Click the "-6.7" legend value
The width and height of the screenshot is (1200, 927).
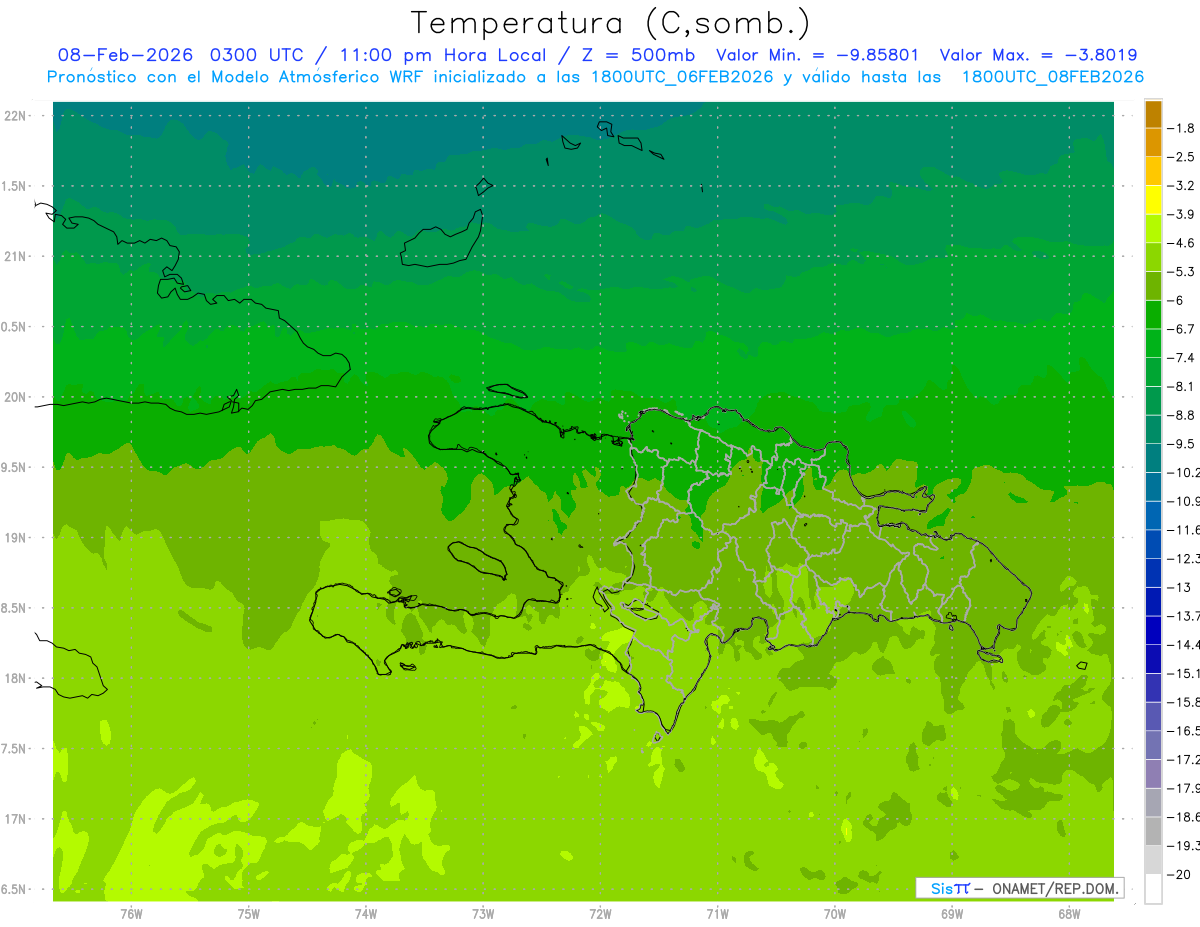[1181, 329]
